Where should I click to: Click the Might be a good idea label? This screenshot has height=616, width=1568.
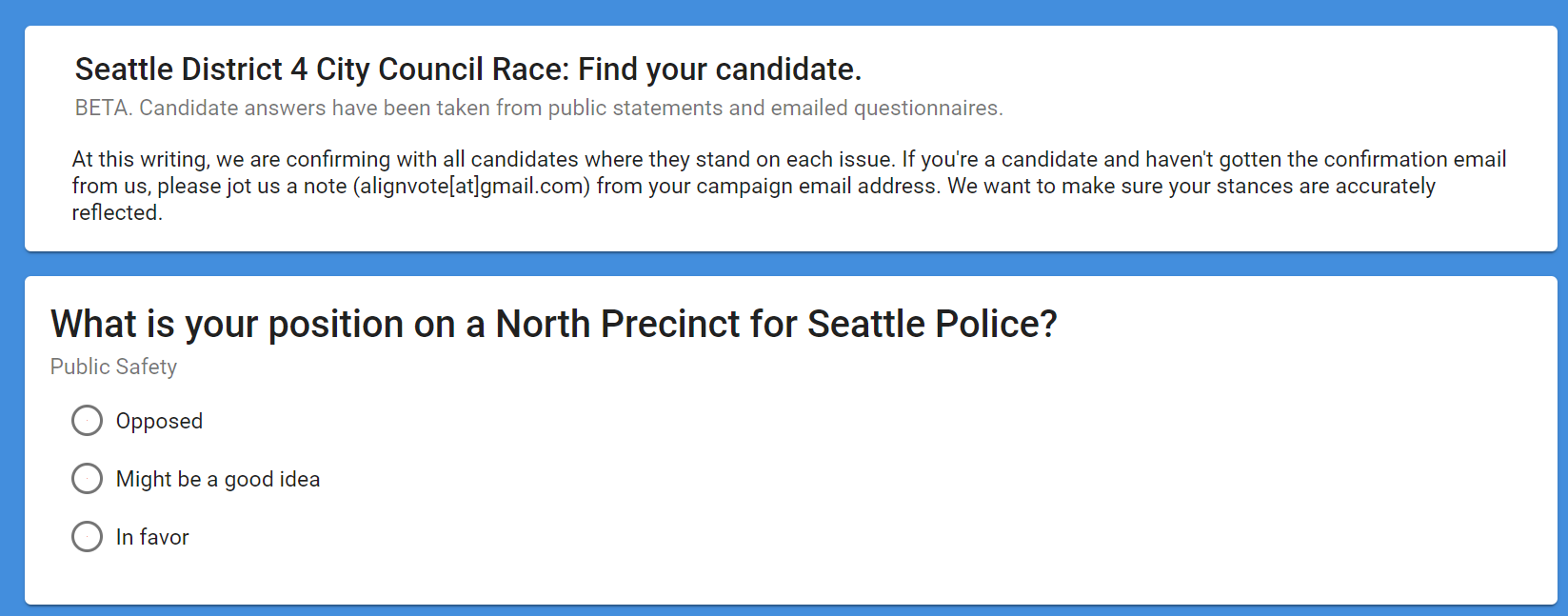click(x=217, y=480)
